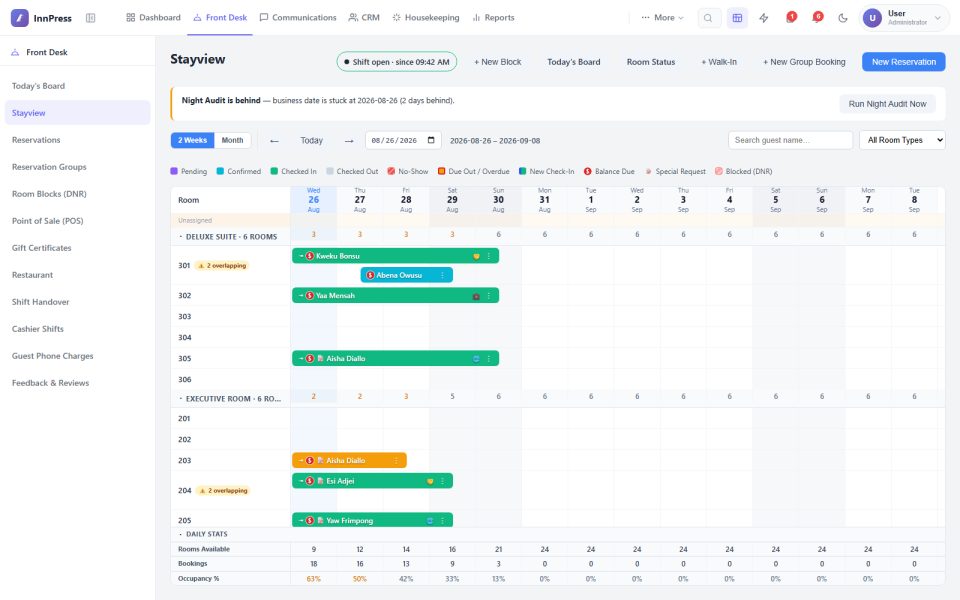This screenshot has height=600, width=960.
Task: Open the calendar picker icon in date field
Action: [x=431, y=140]
